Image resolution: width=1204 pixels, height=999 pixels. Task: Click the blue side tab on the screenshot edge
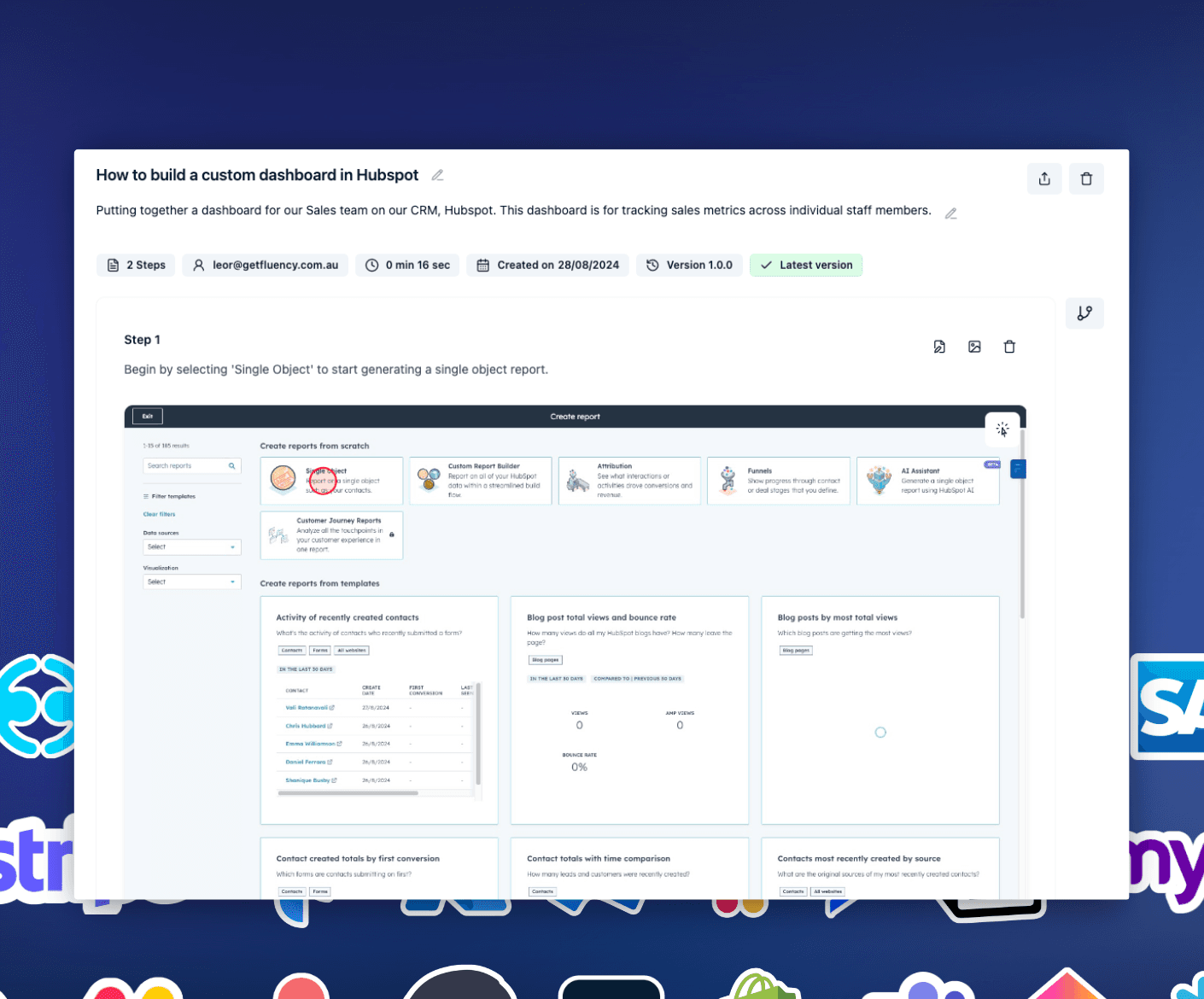click(1018, 469)
